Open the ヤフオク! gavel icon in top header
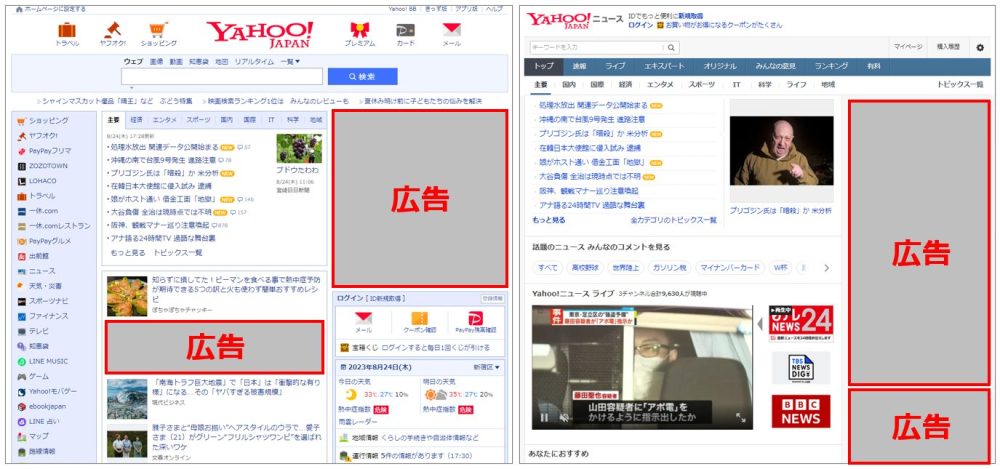1000x469 pixels. 112,30
